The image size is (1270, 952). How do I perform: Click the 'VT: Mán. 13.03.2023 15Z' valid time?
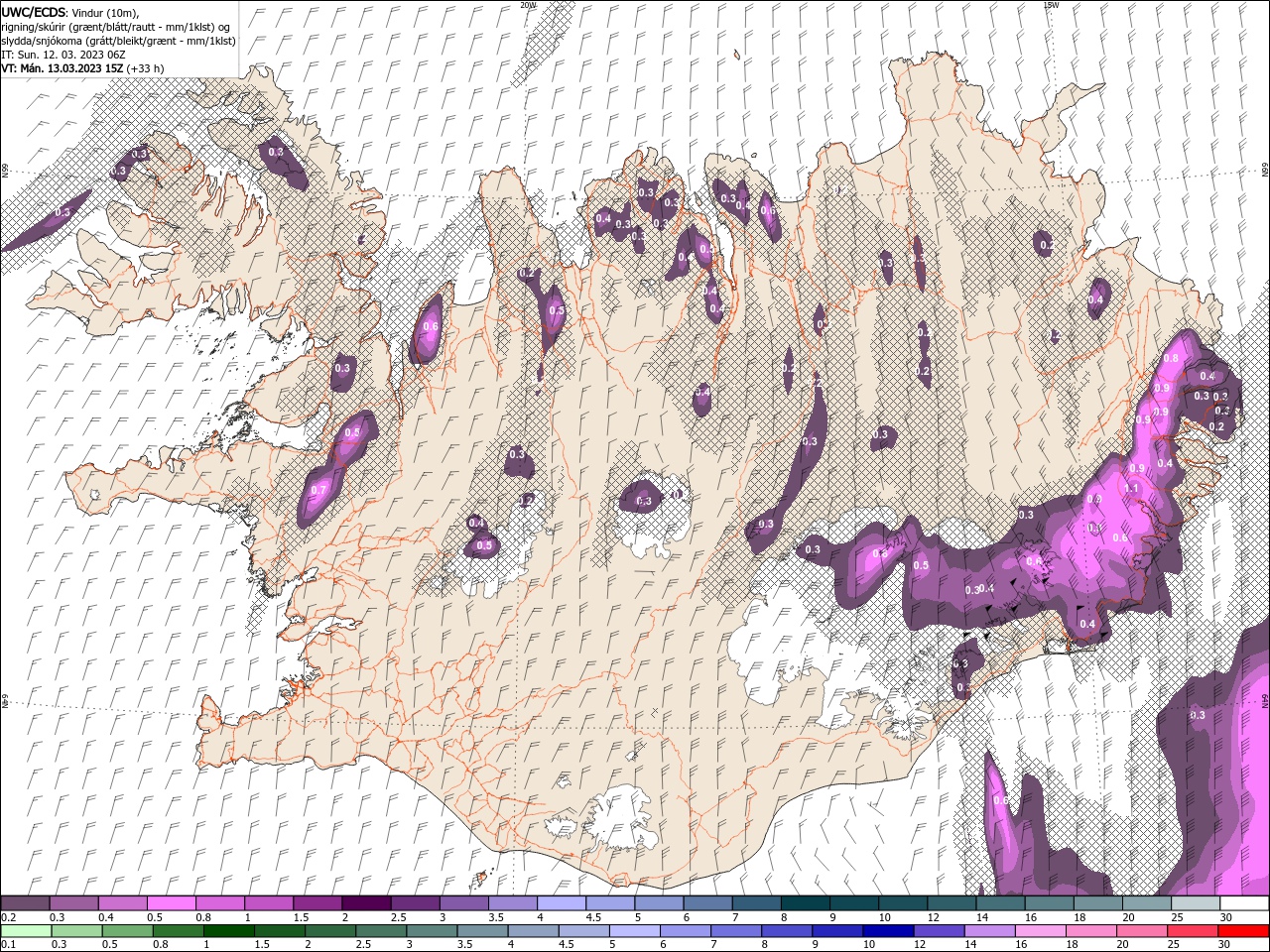tap(62, 68)
